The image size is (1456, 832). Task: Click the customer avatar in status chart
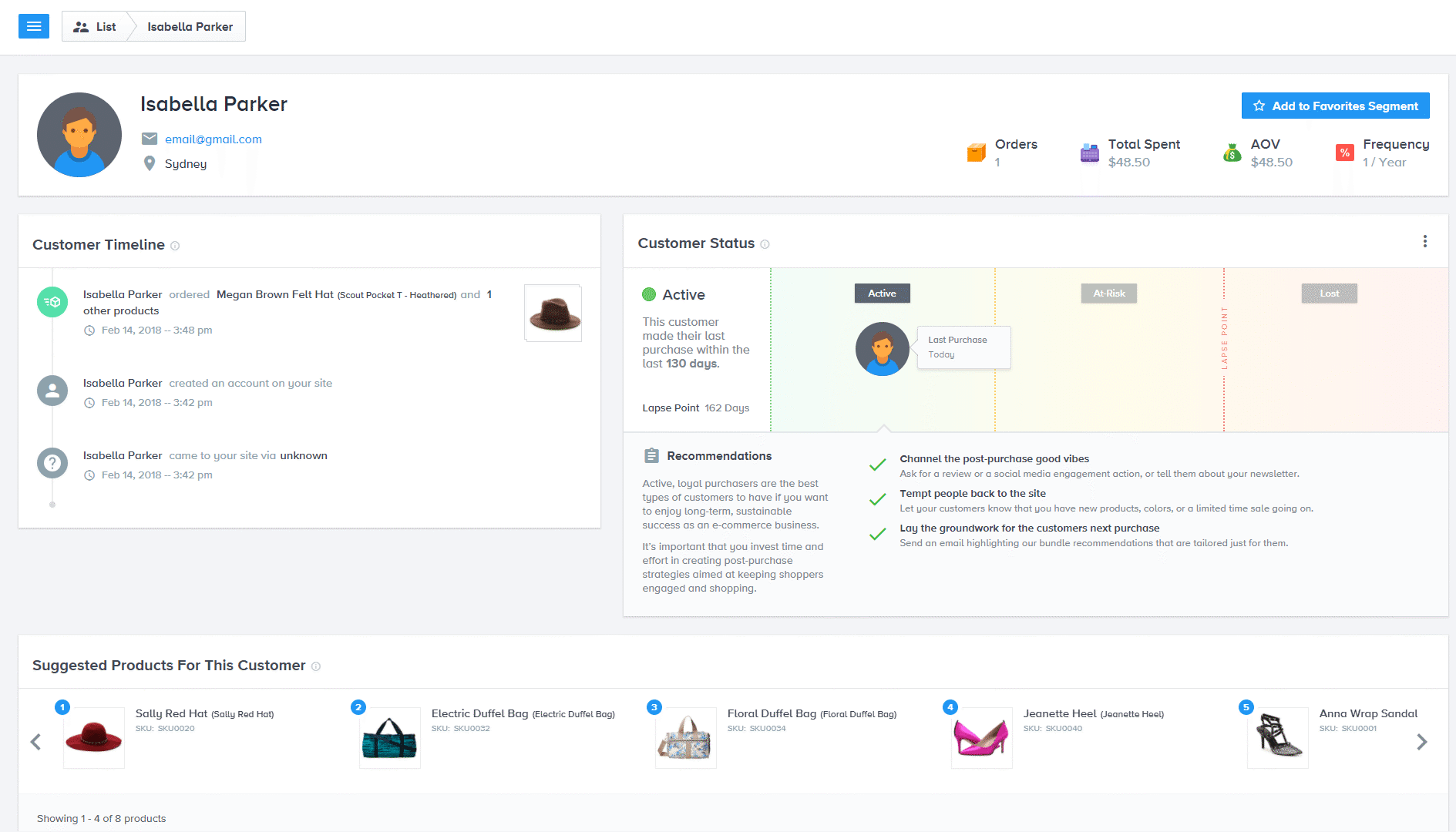click(x=882, y=349)
